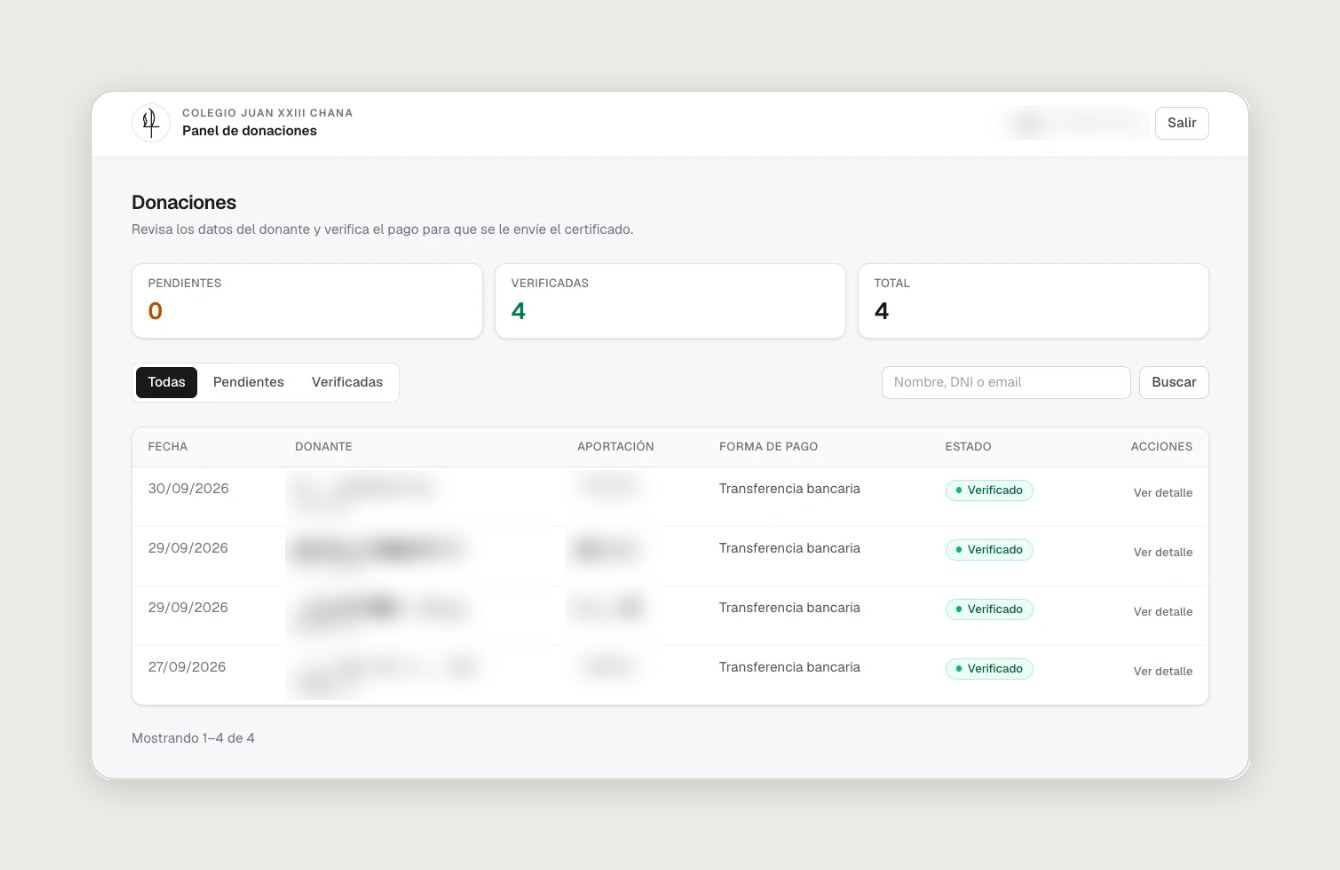This screenshot has height=870, width=1340.
Task: Click the Pendientes summary card
Action: point(307,301)
